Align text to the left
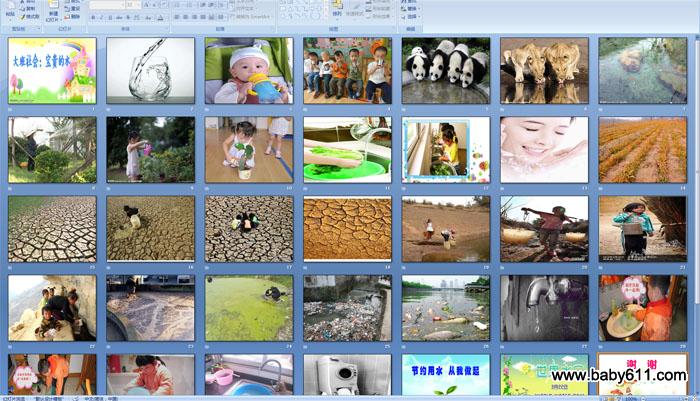 click(x=177, y=17)
